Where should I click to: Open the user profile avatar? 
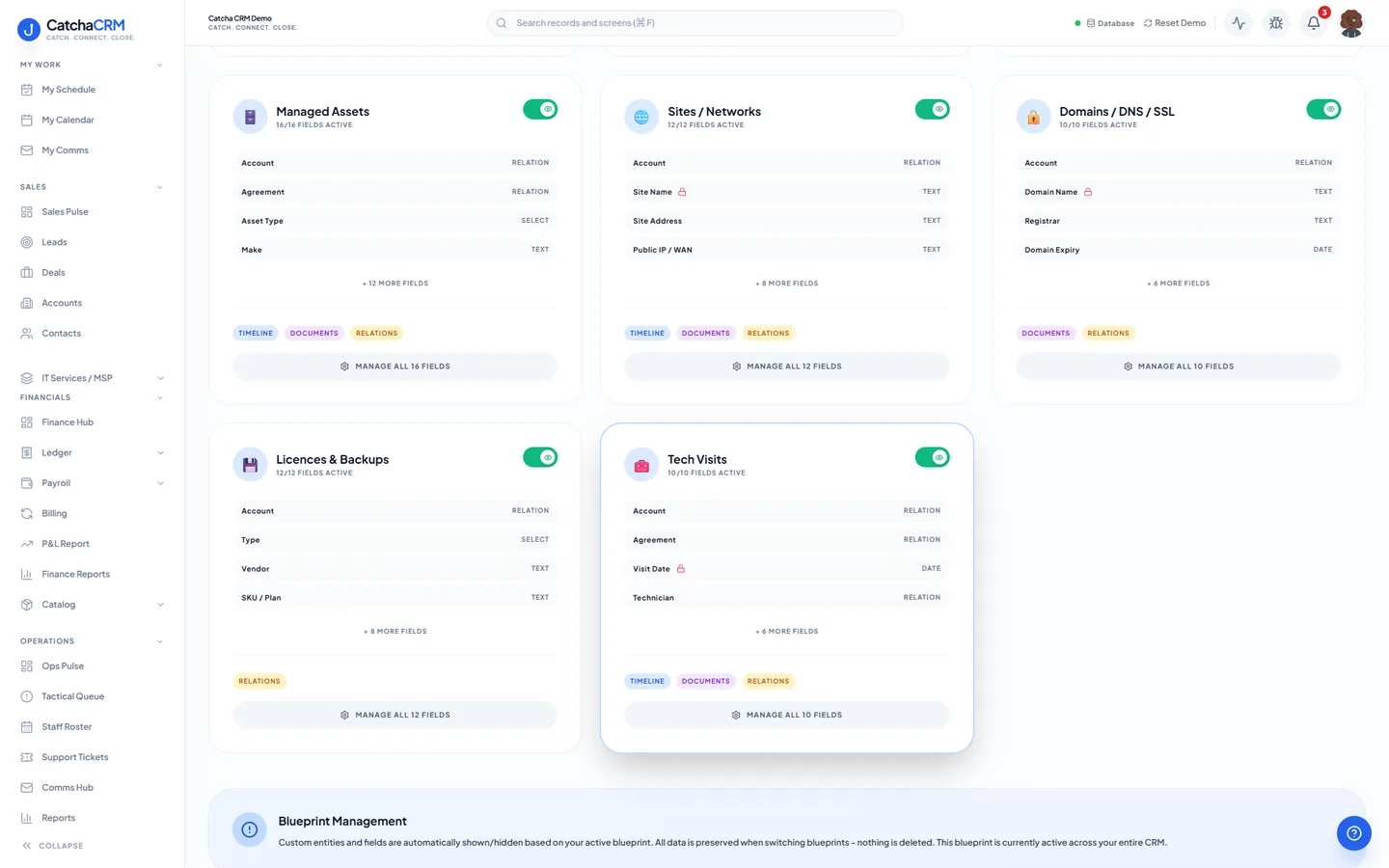point(1351,23)
